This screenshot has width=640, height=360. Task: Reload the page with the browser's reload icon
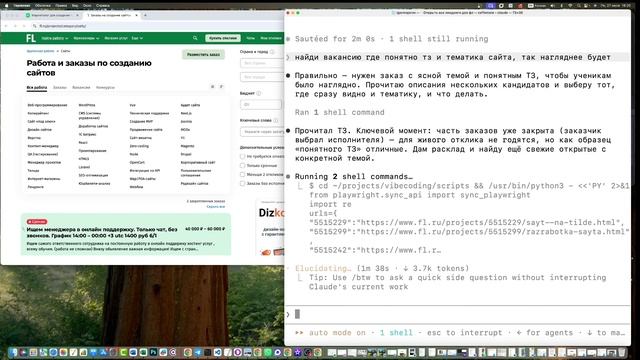24,26
